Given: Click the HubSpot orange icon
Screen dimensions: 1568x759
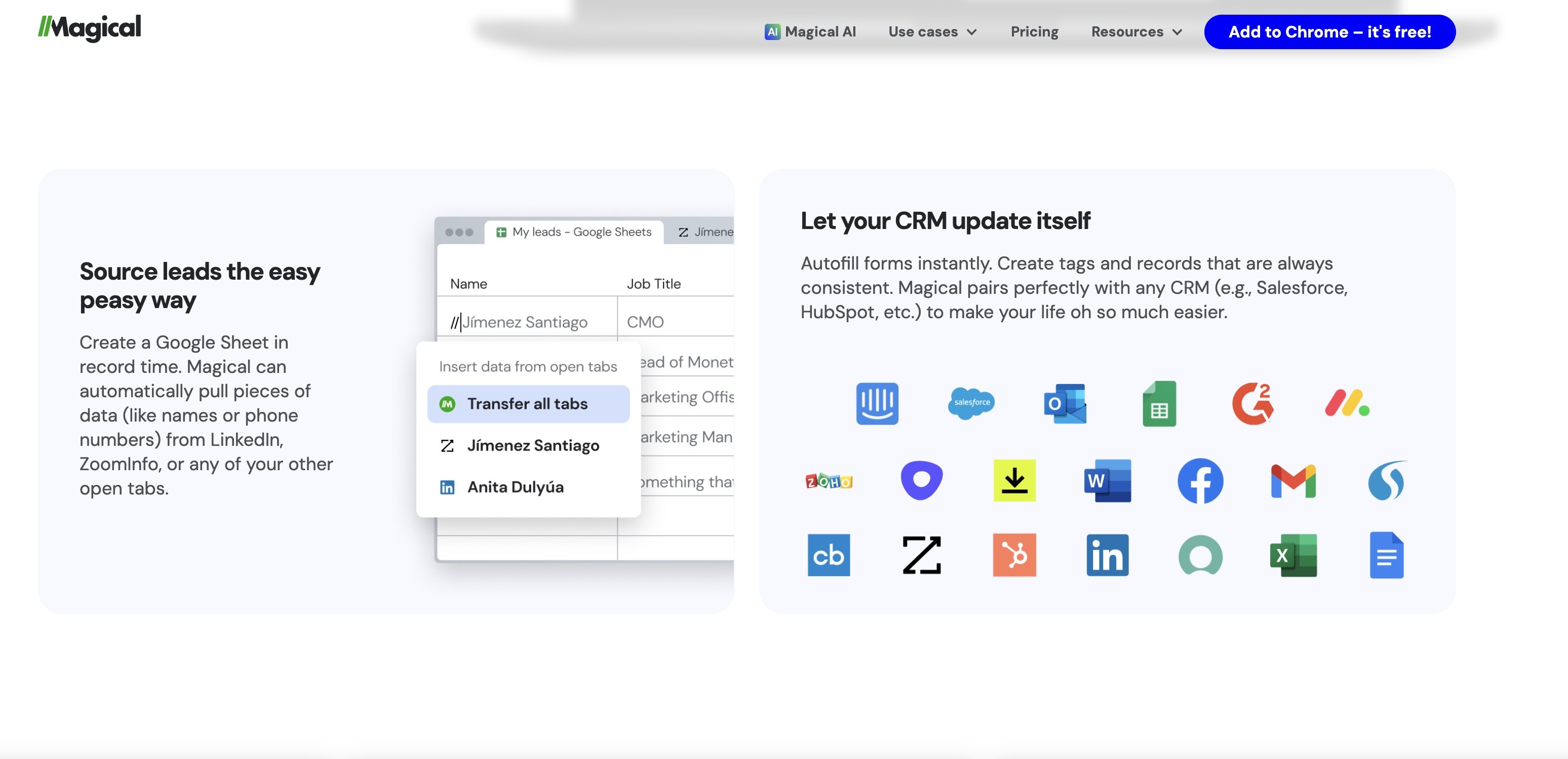Looking at the screenshot, I should pos(1014,555).
